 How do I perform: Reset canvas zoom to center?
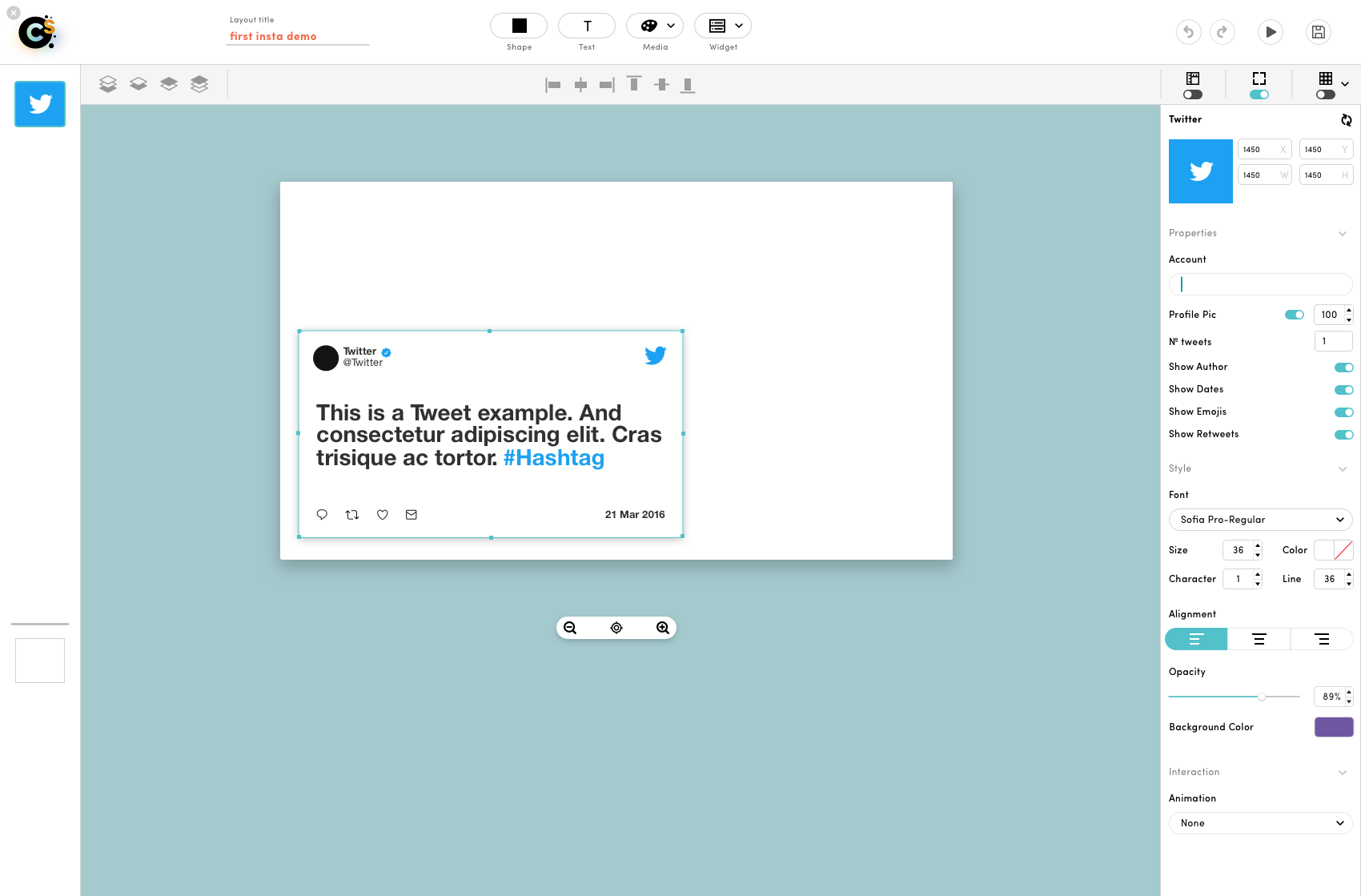[x=616, y=628]
